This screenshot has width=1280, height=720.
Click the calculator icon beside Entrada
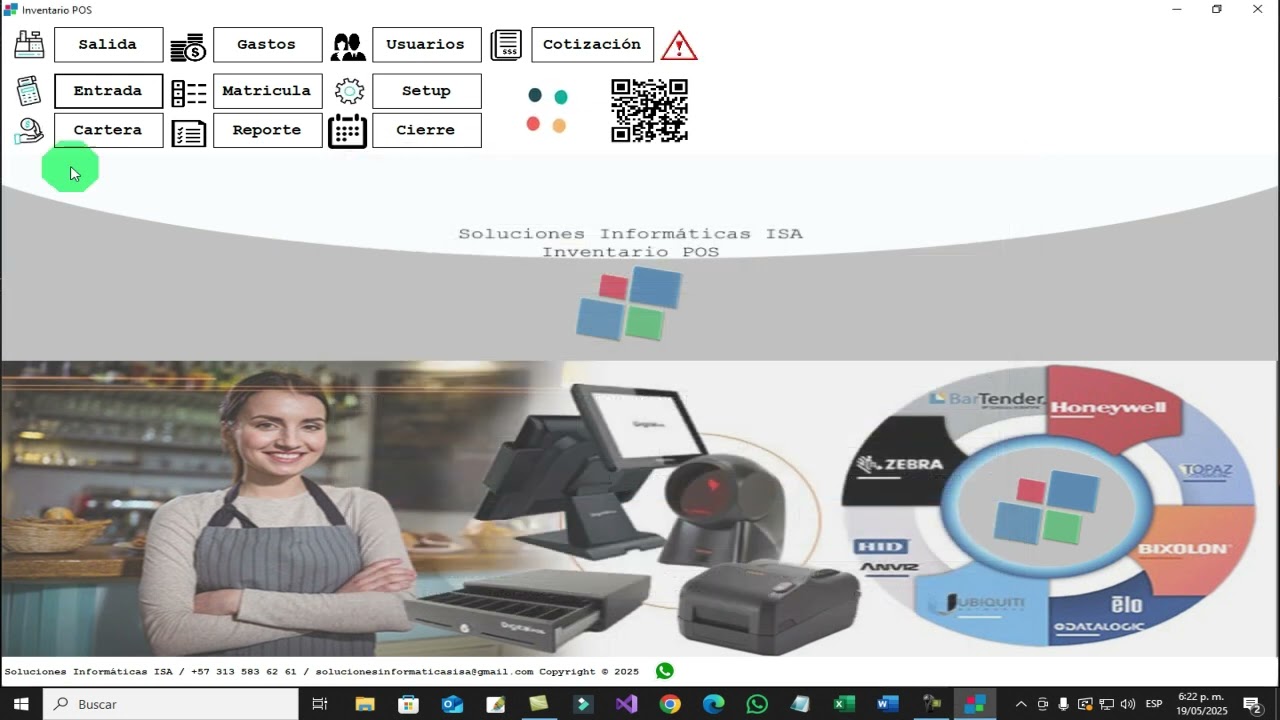(29, 91)
